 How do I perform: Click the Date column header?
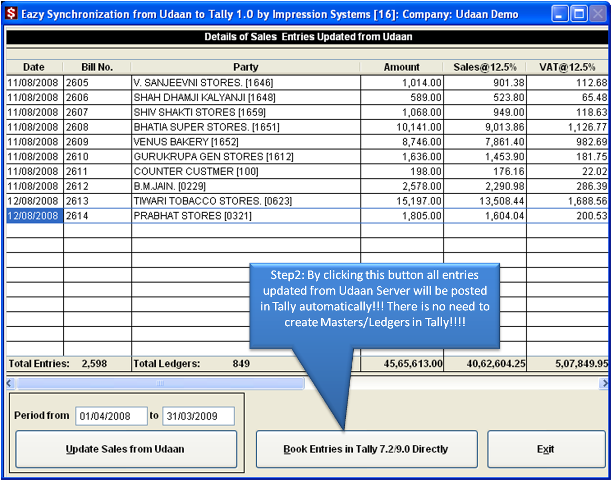(x=34, y=67)
